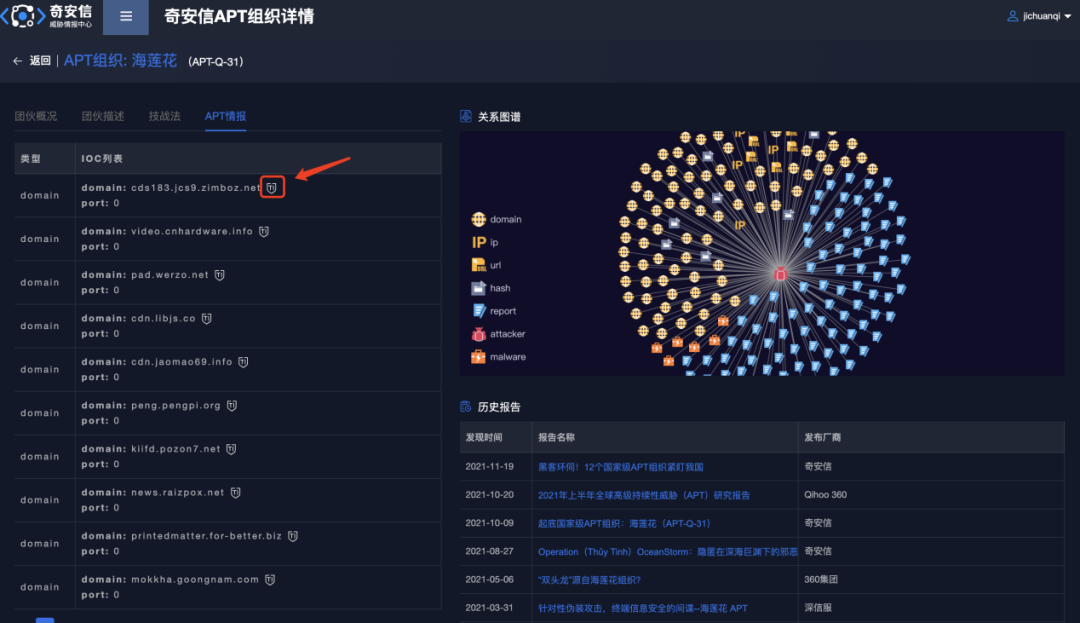Click the domain legend icon
This screenshot has height=623, width=1080.
point(478,219)
